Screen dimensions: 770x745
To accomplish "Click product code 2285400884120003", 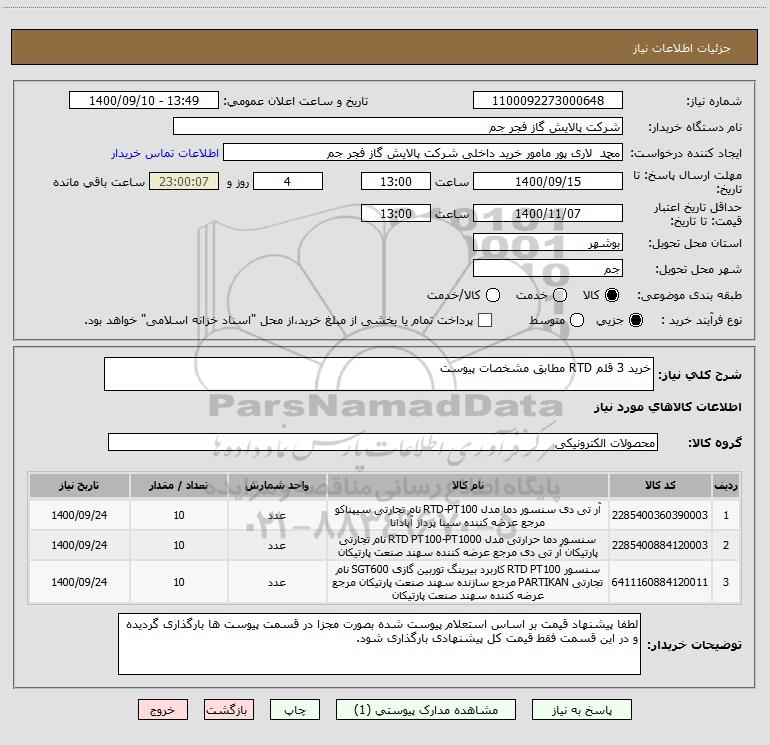I will point(660,545).
